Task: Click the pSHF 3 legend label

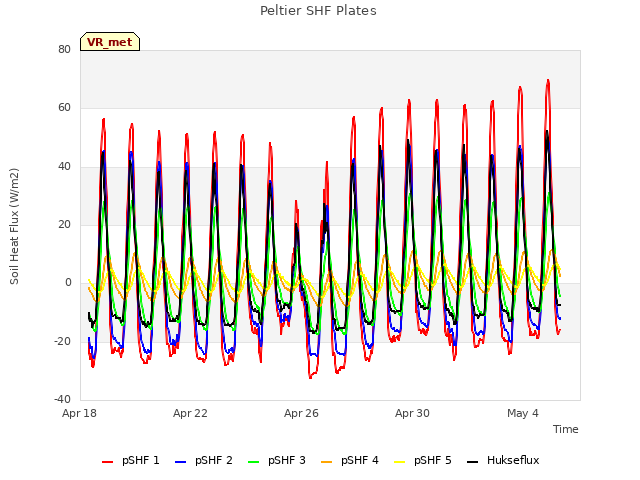Action: pyautogui.click(x=287, y=460)
